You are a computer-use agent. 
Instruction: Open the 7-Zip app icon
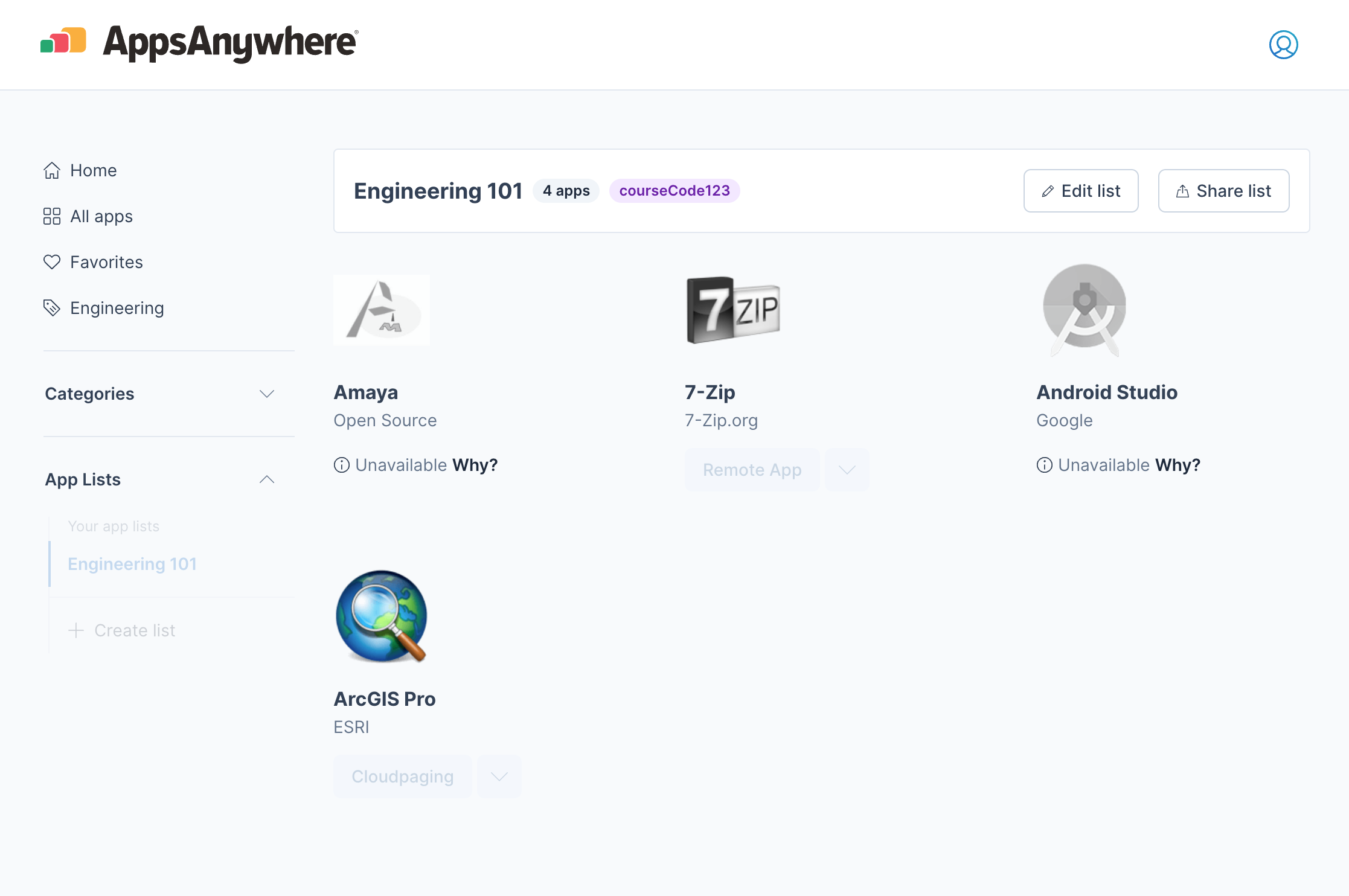pos(733,310)
